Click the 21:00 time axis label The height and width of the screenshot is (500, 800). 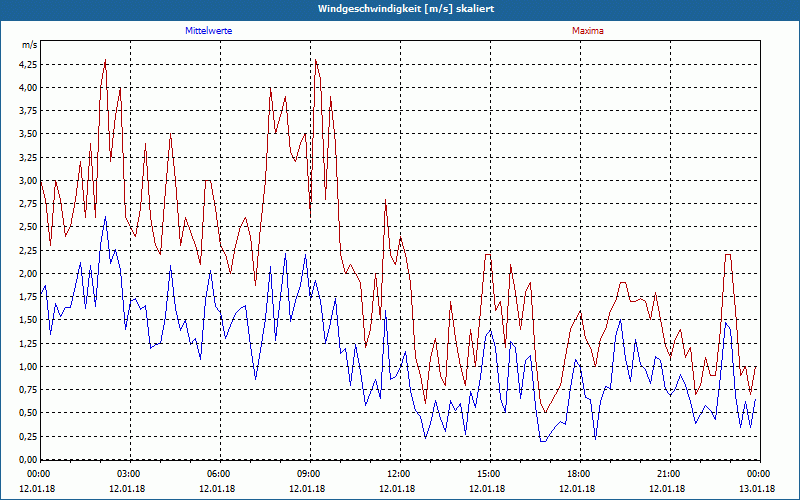[x=670, y=474]
